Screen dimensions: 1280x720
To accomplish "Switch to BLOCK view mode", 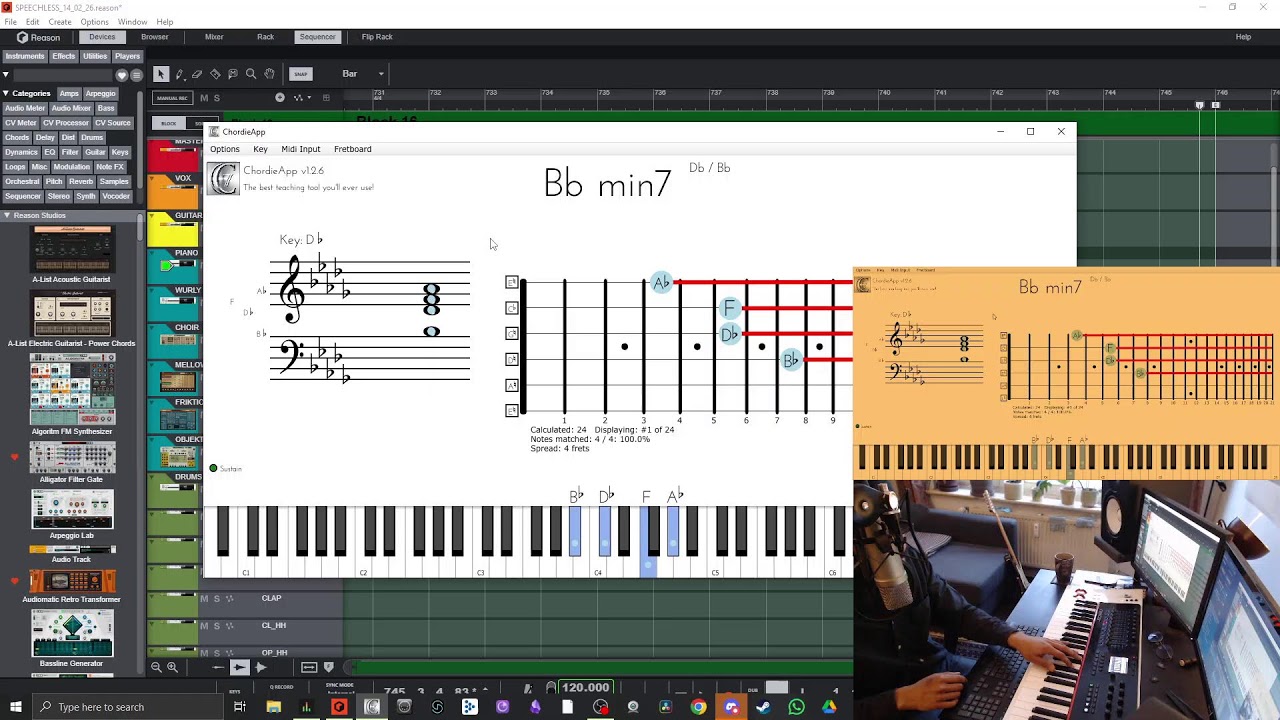I will pos(169,123).
